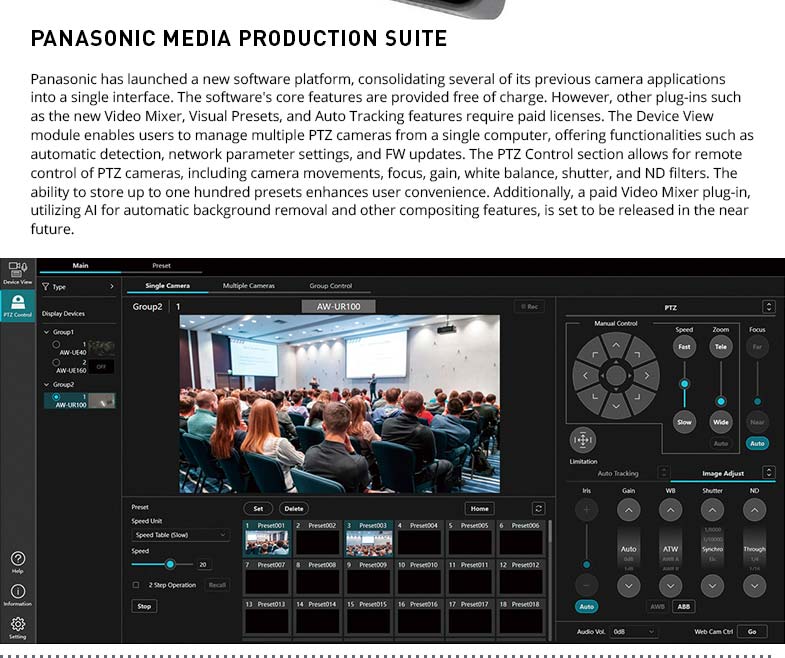
Task: Open the Device View module icon
Action: pos(18,273)
